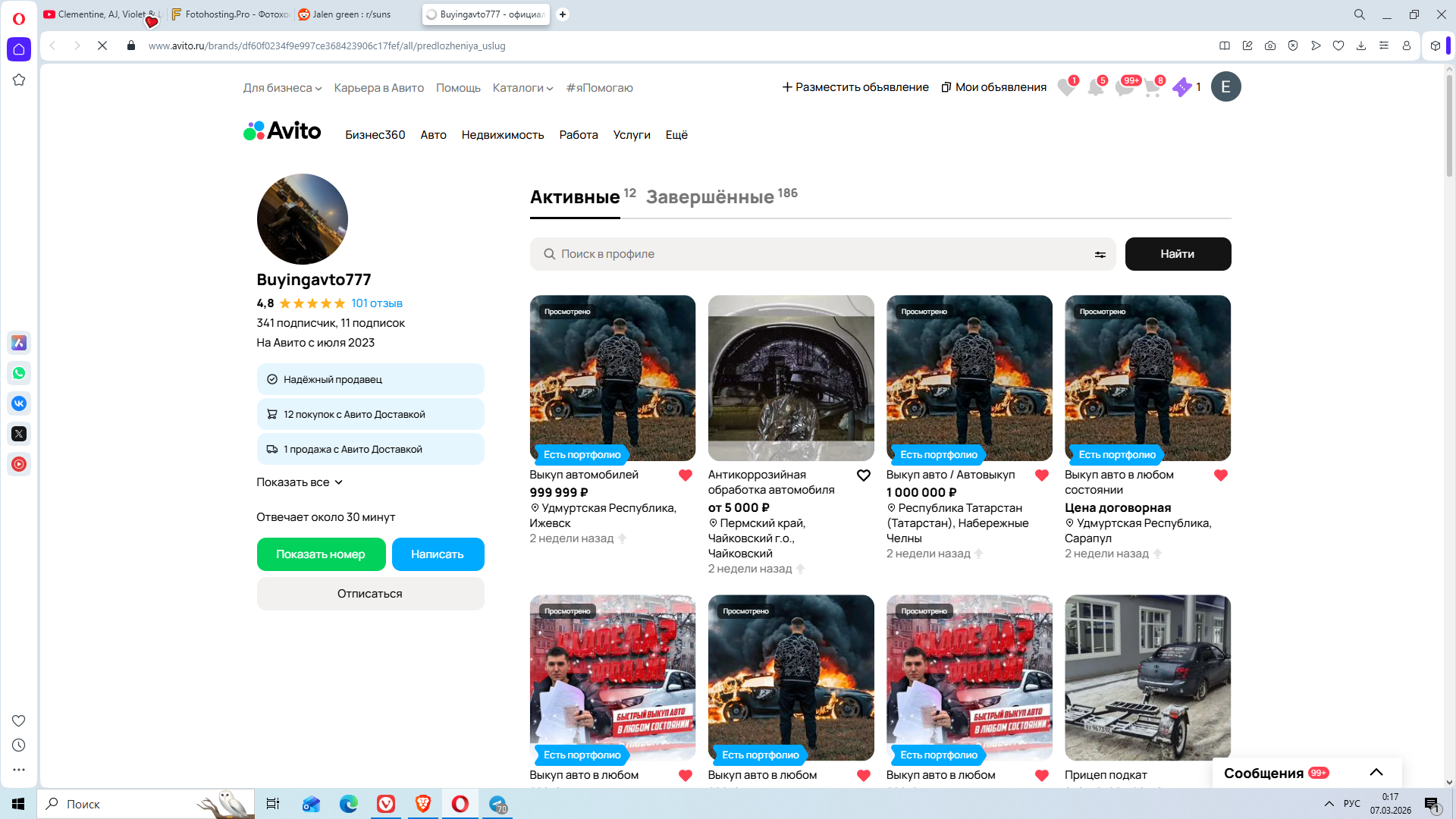Open the 101 отзыв reviews link
The height and width of the screenshot is (819, 1456).
tap(376, 303)
